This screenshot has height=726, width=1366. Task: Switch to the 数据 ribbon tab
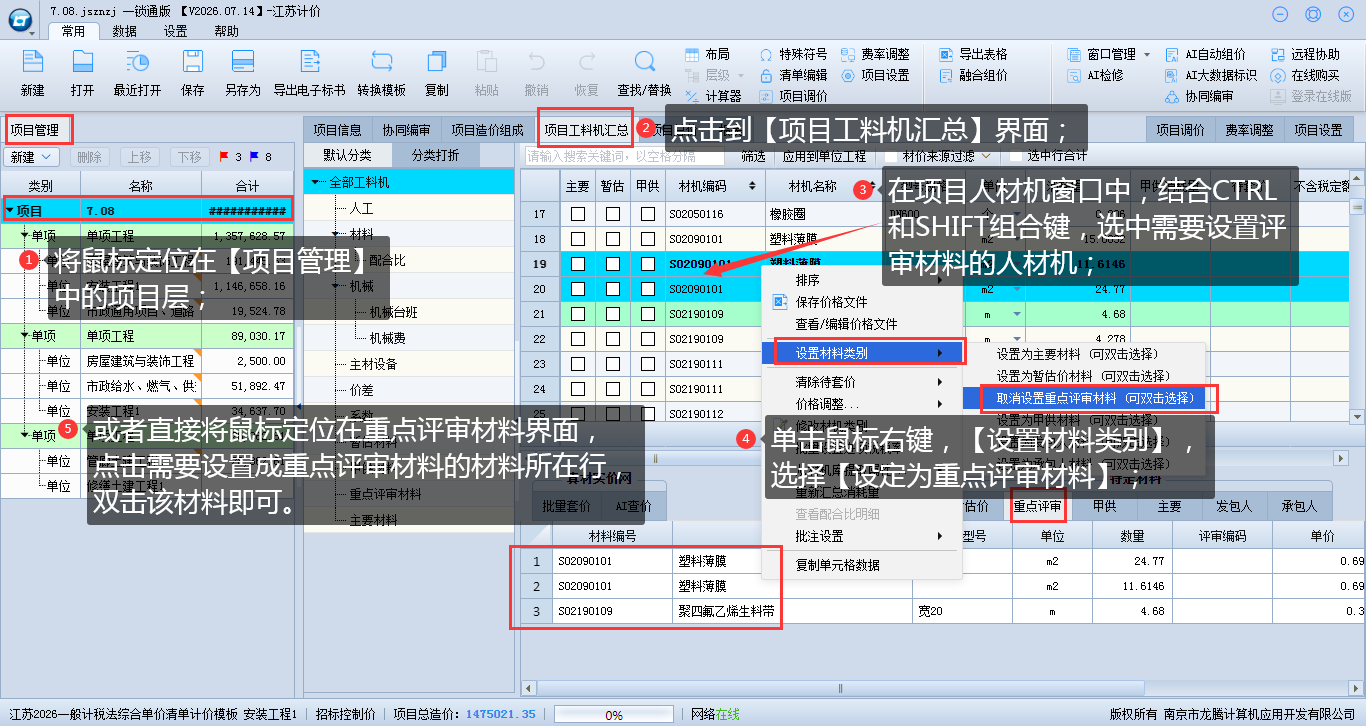(125, 31)
